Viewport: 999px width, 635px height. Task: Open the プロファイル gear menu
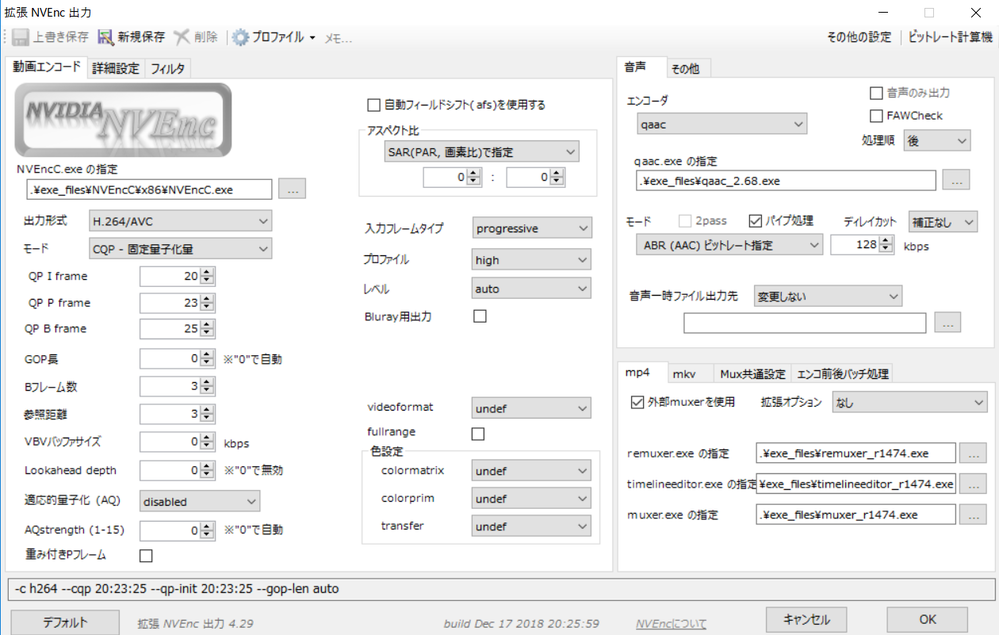[x=274, y=38]
